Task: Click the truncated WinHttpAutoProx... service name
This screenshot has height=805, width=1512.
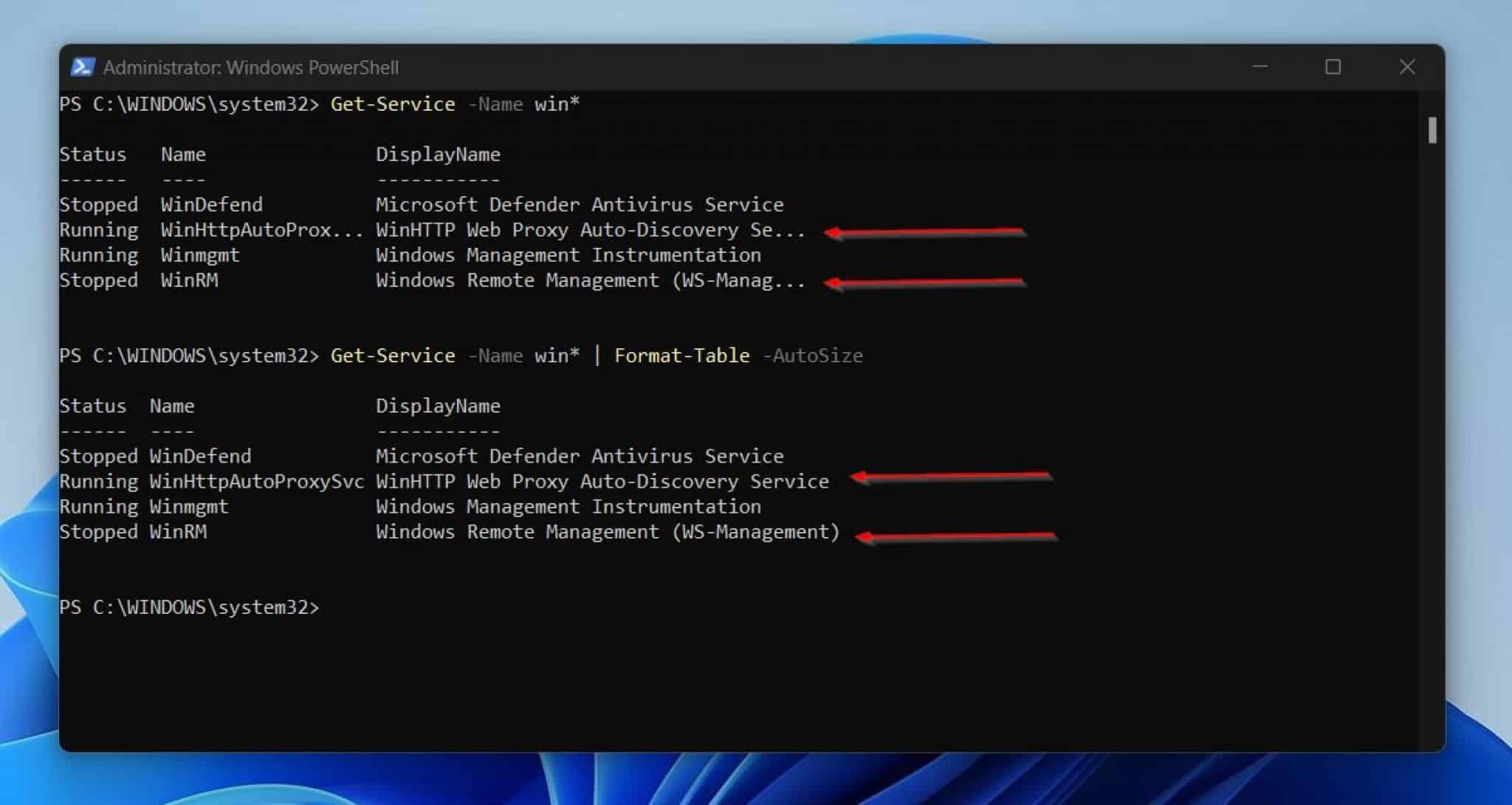Action: point(262,230)
